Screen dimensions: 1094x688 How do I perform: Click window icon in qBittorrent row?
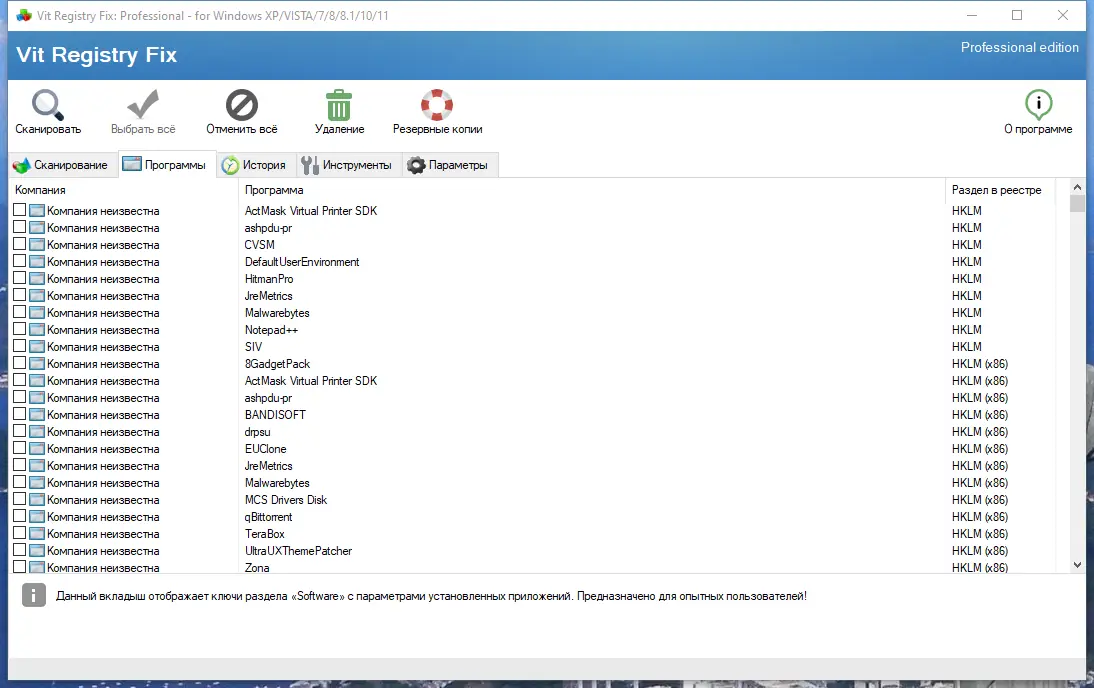(x=37, y=516)
